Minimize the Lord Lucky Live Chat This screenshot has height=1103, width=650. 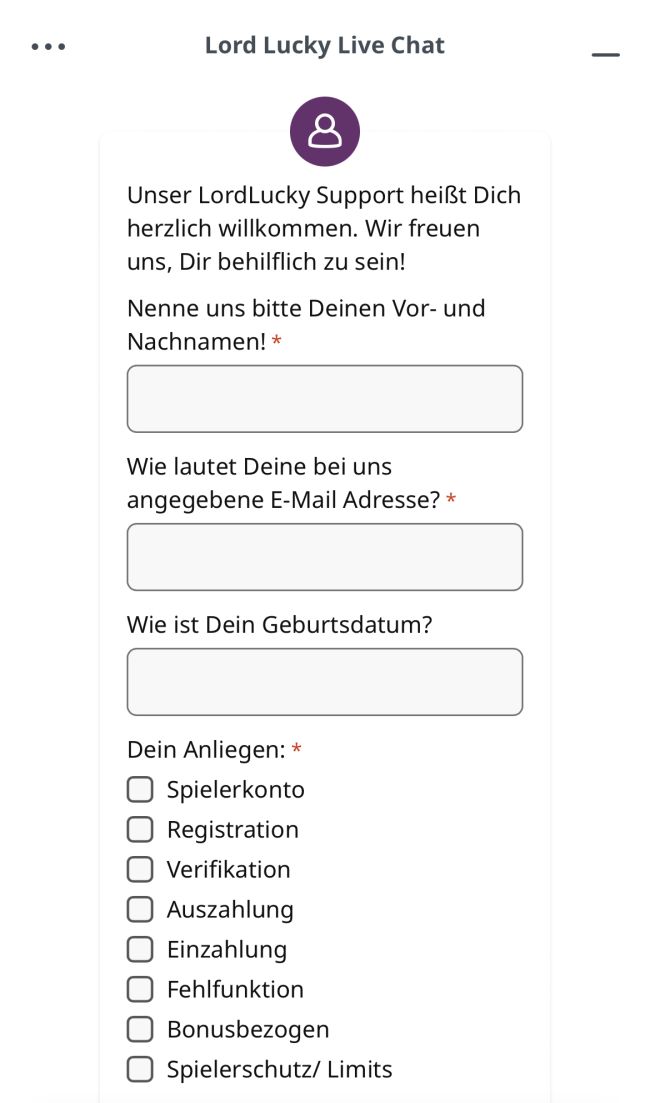(606, 54)
